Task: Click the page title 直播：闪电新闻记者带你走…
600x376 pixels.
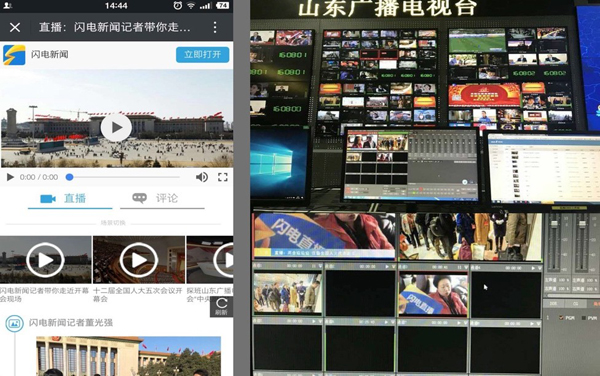Action: [114, 27]
